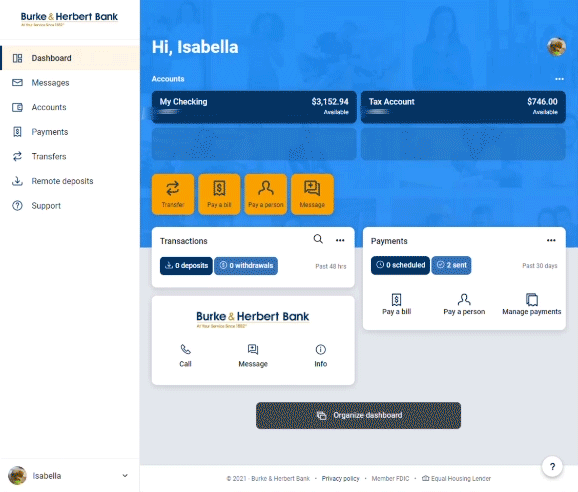Viewport: 578px width, 492px height.
Task: Select the 0 withdrawals filter
Action: pyautogui.click(x=246, y=266)
